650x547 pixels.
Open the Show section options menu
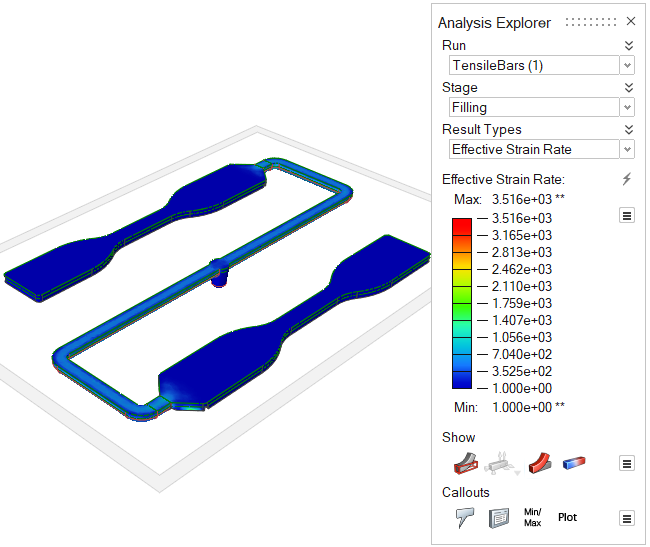pyautogui.click(x=627, y=463)
